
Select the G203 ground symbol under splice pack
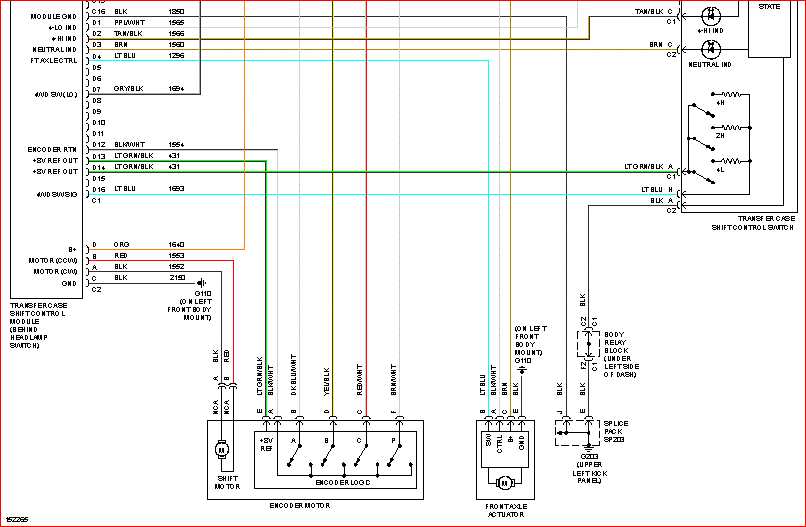point(589,448)
